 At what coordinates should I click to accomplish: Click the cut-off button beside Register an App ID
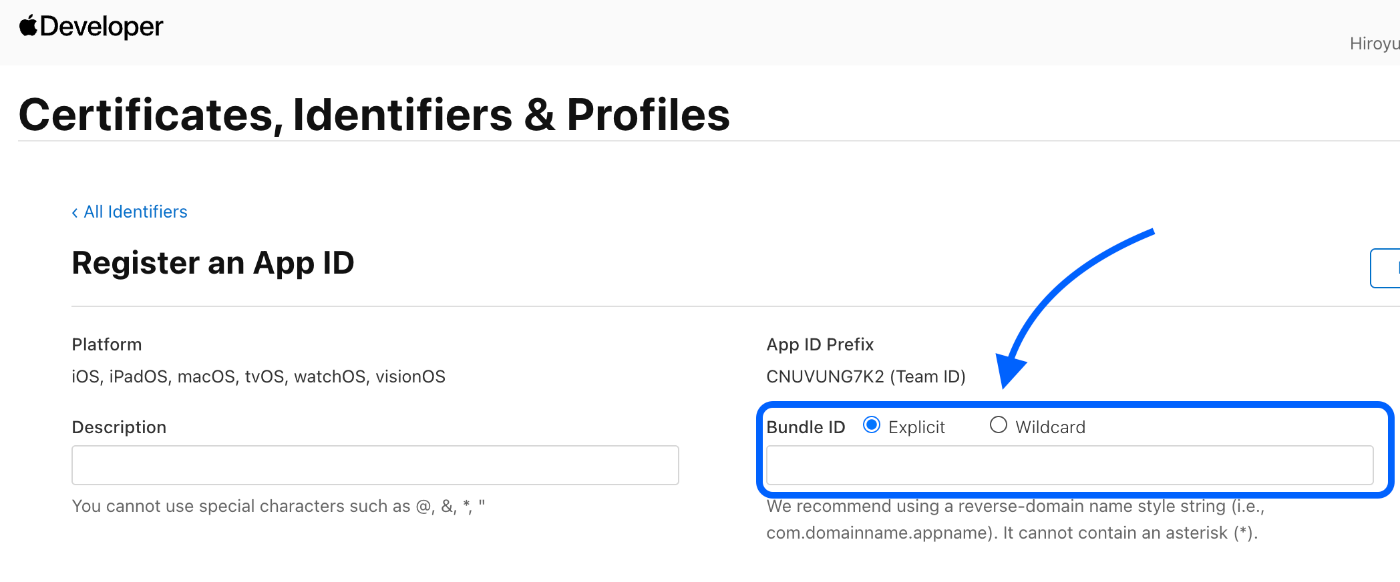[1385, 268]
